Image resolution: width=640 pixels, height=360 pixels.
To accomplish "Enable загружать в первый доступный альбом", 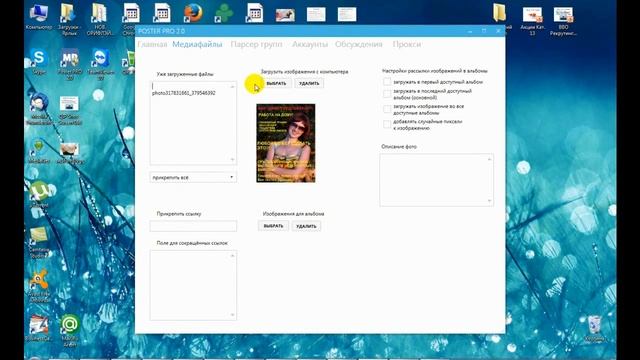I will pyautogui.click(x=387, y=82).
